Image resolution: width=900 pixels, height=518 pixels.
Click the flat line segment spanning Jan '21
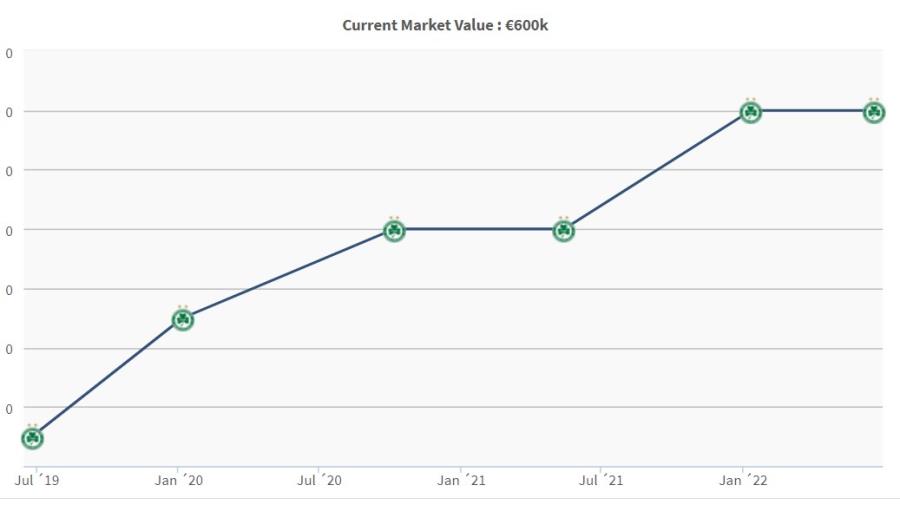point(480,230)
